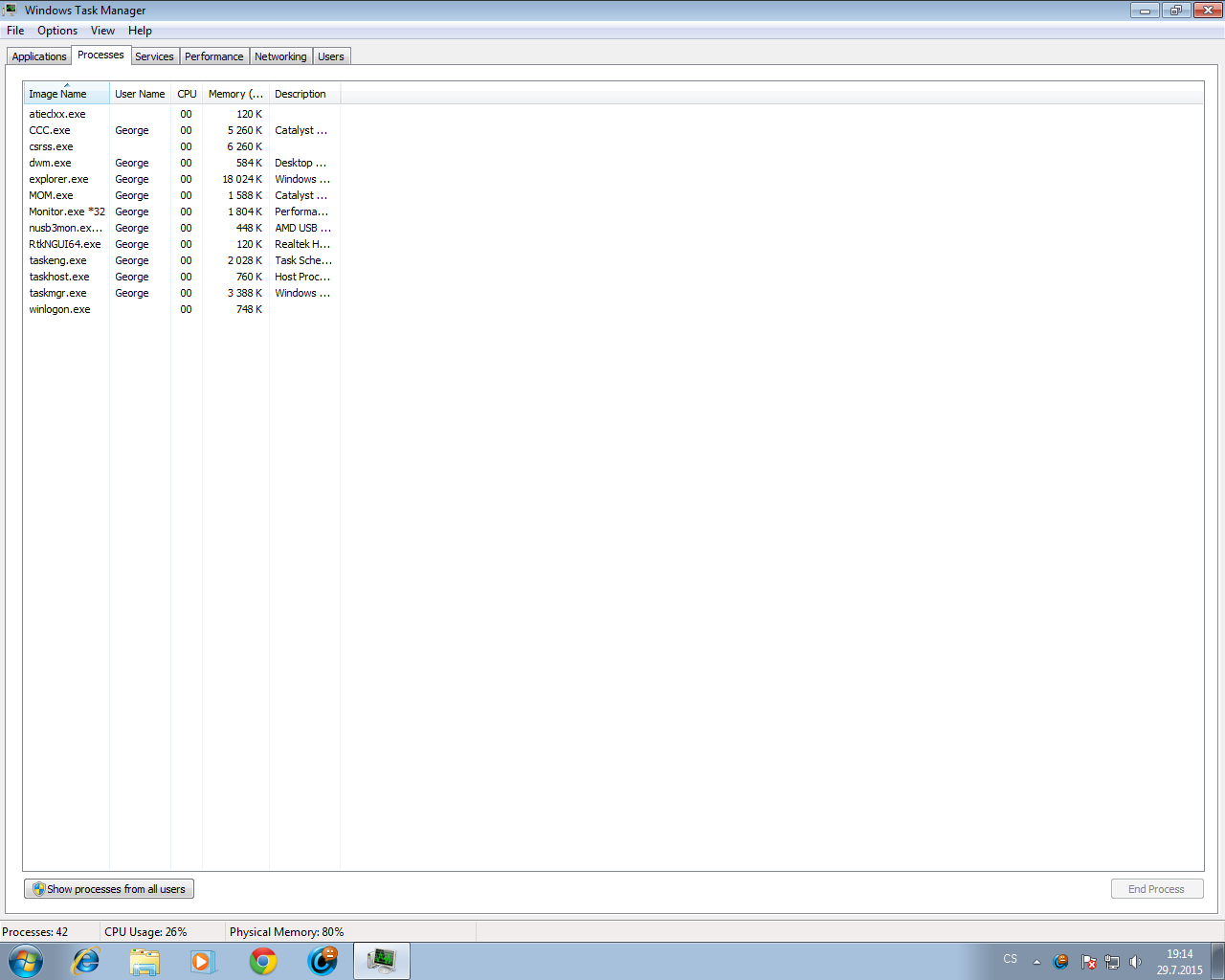1225x980 pixels.
Task: Minimize the Task Manager window
Action: (1145, 11)
